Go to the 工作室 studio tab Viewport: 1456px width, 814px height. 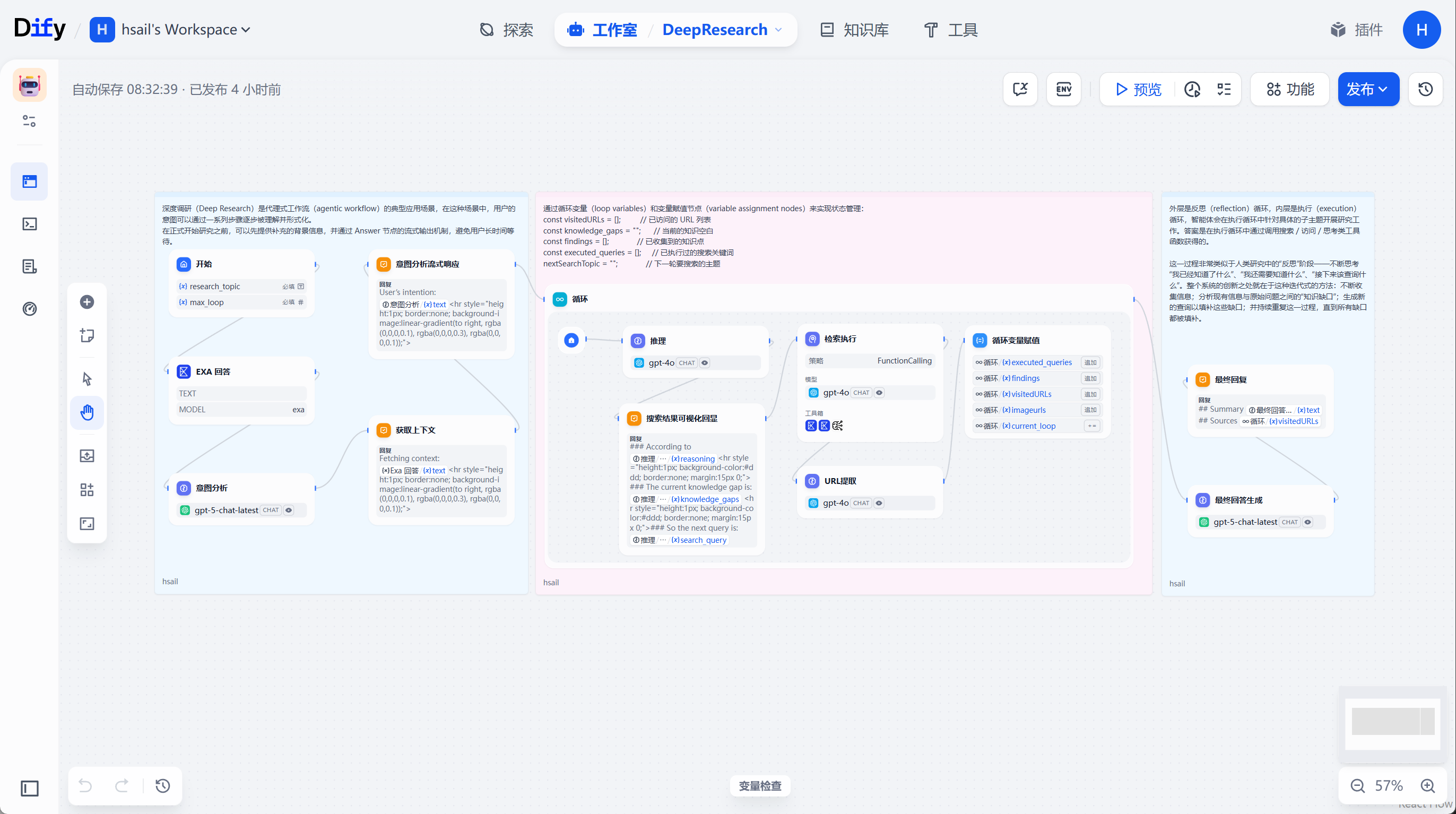click(603, 29)
